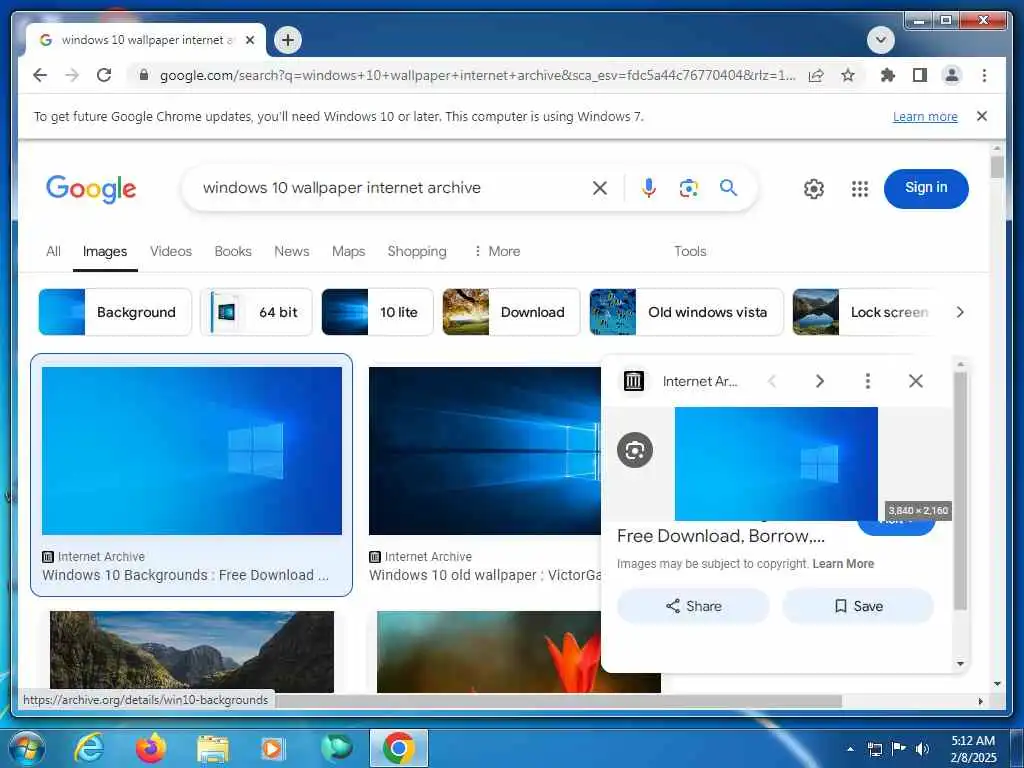Open the dark blue Windows 10 old wallpaper thumbnail

pyautogui.click(x=485, y=451)
